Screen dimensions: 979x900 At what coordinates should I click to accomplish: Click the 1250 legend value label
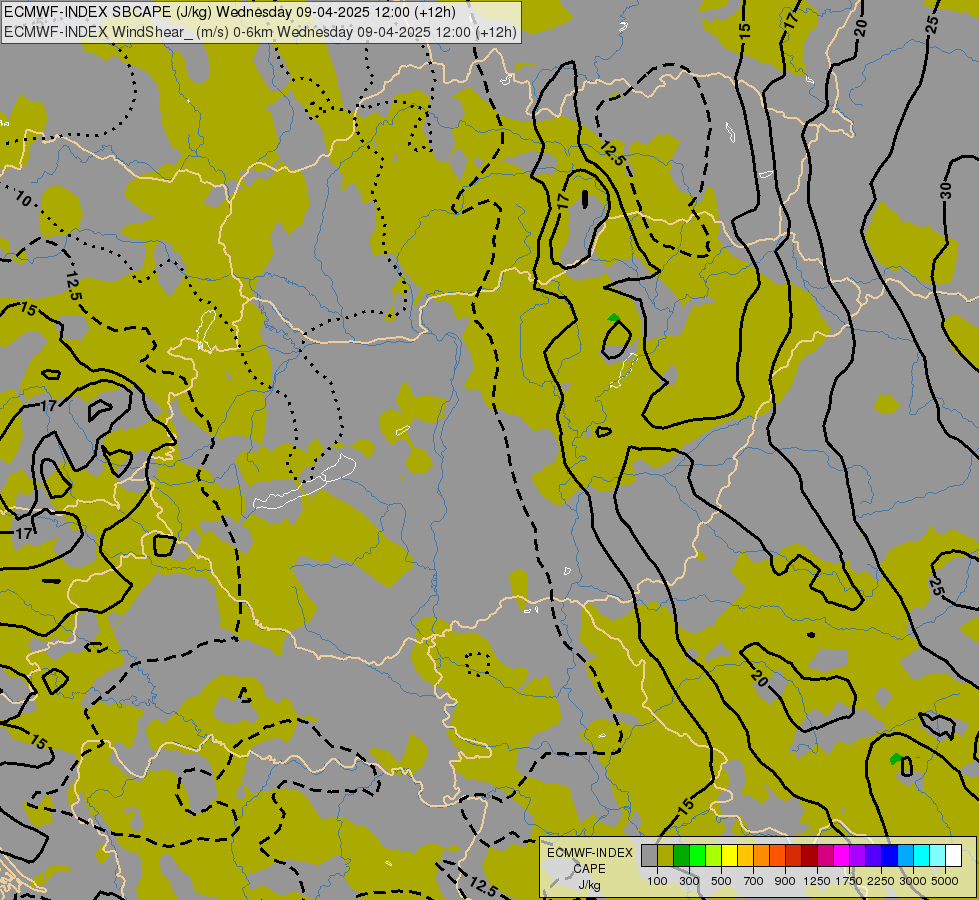coord(817,881)
